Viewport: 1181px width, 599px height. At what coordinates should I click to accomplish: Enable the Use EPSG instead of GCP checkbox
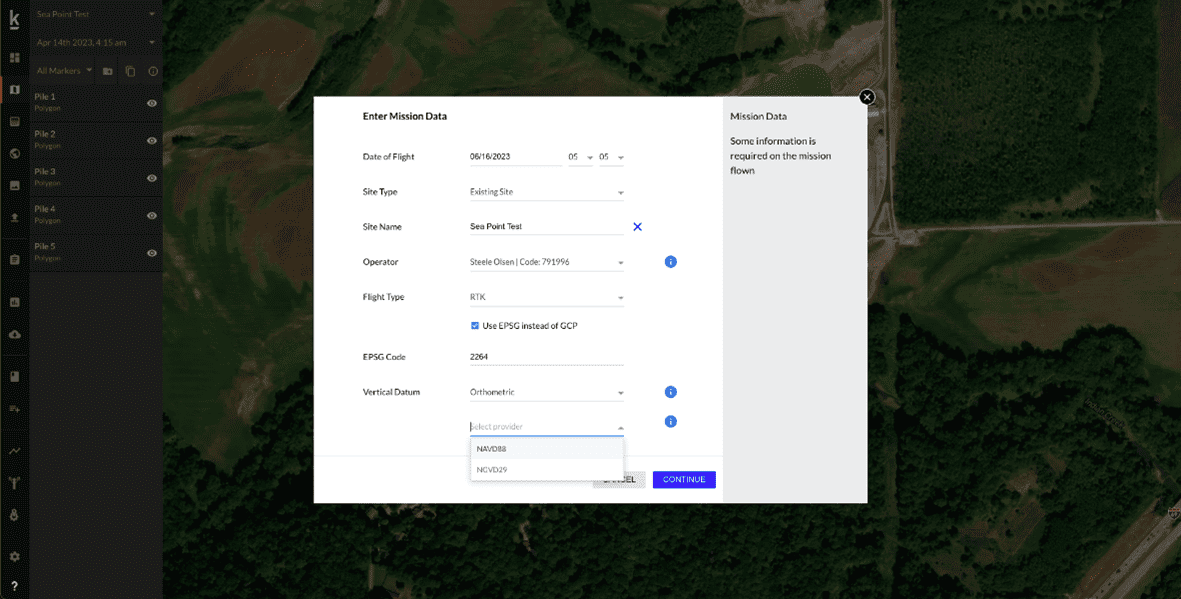(x=475, y=325)
